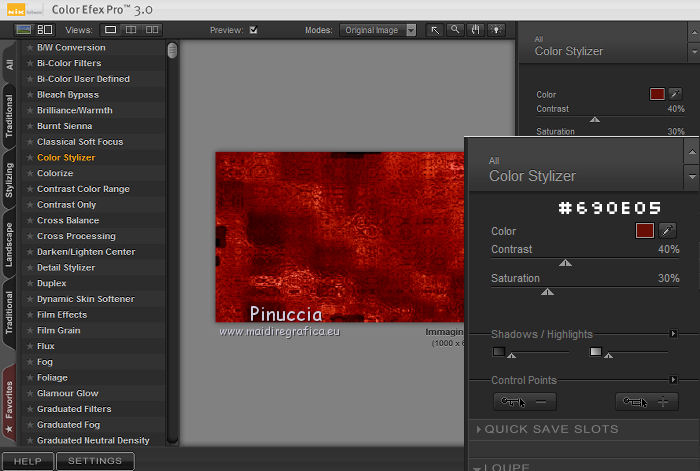Switch to the Landscape category tab
Viewport: 700px width, 471px height.
(9, 244)
